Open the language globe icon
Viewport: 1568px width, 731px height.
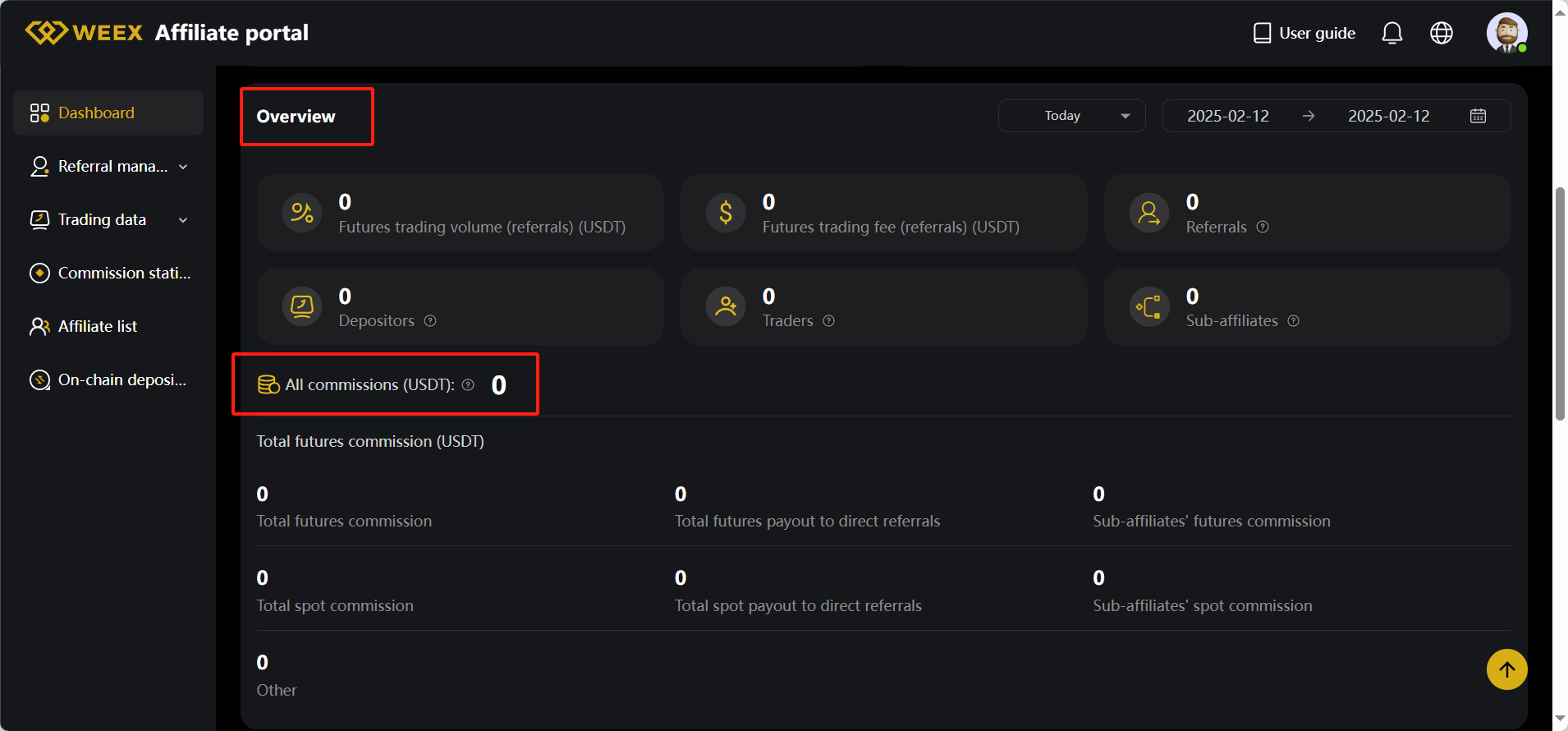tap(1441, 33)
